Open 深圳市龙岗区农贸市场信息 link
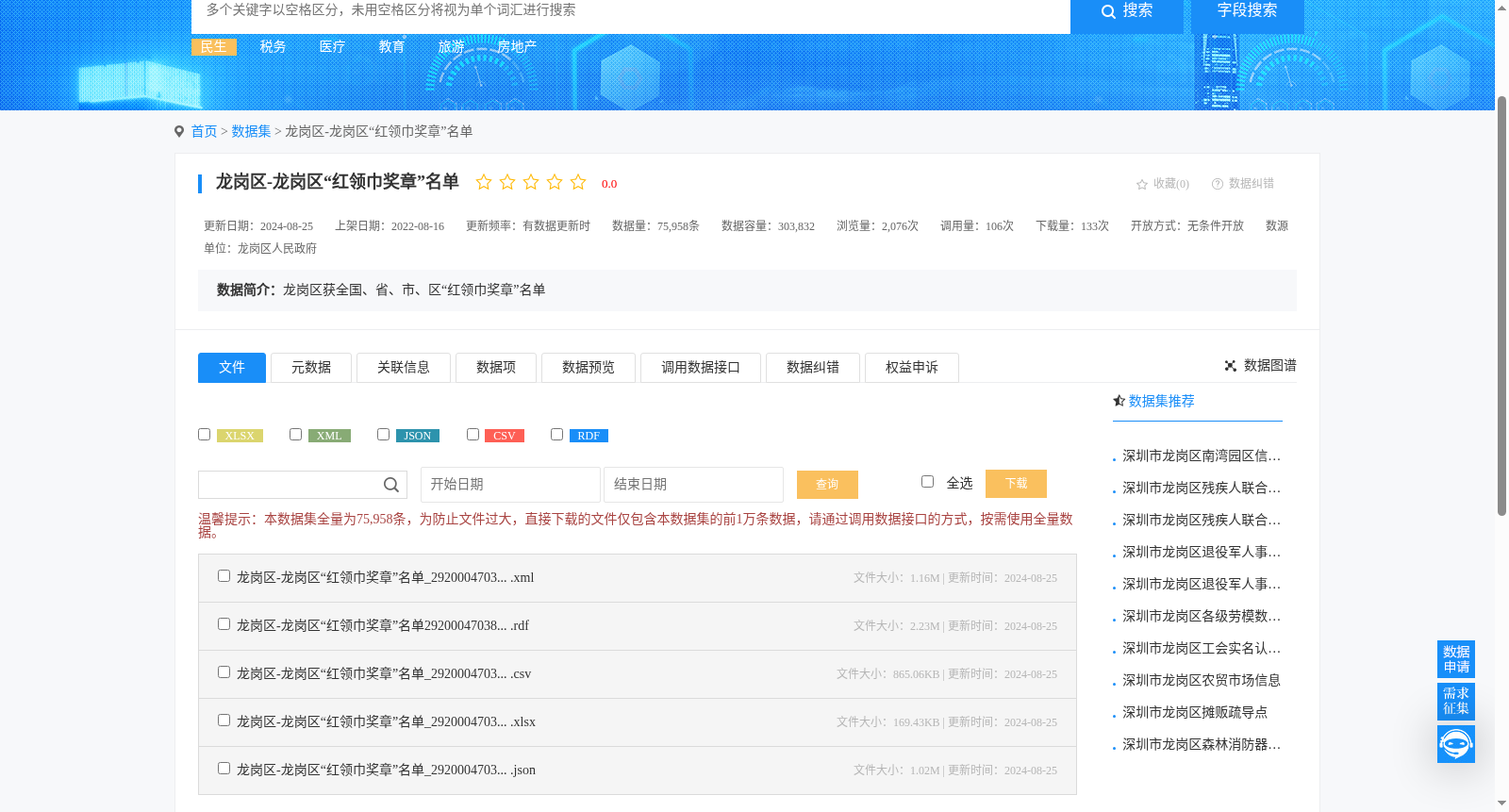The height and width of the screenshot is (812, 1509). 1202,681
